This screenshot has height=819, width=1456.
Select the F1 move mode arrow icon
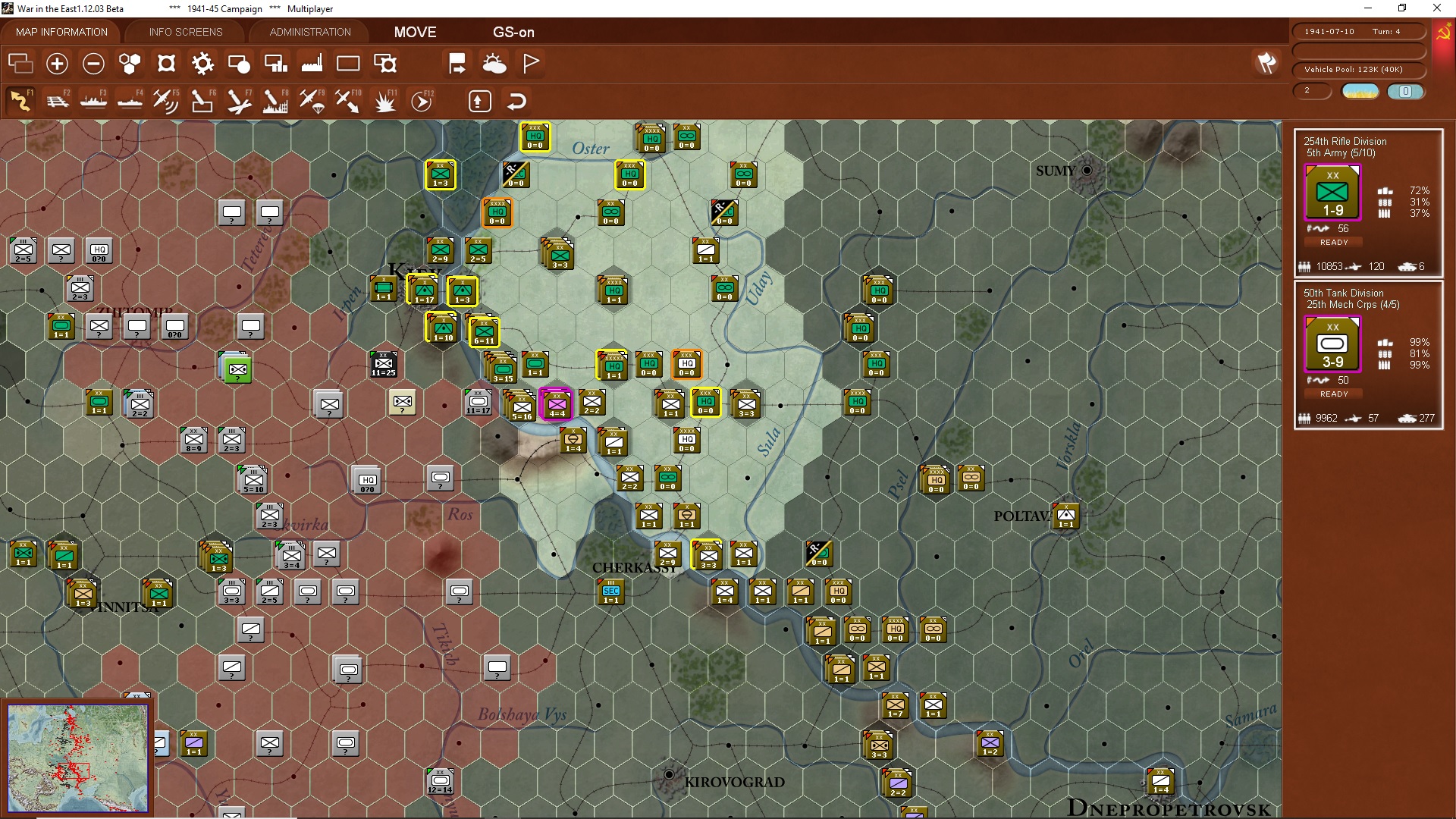[x=20, y=101]
